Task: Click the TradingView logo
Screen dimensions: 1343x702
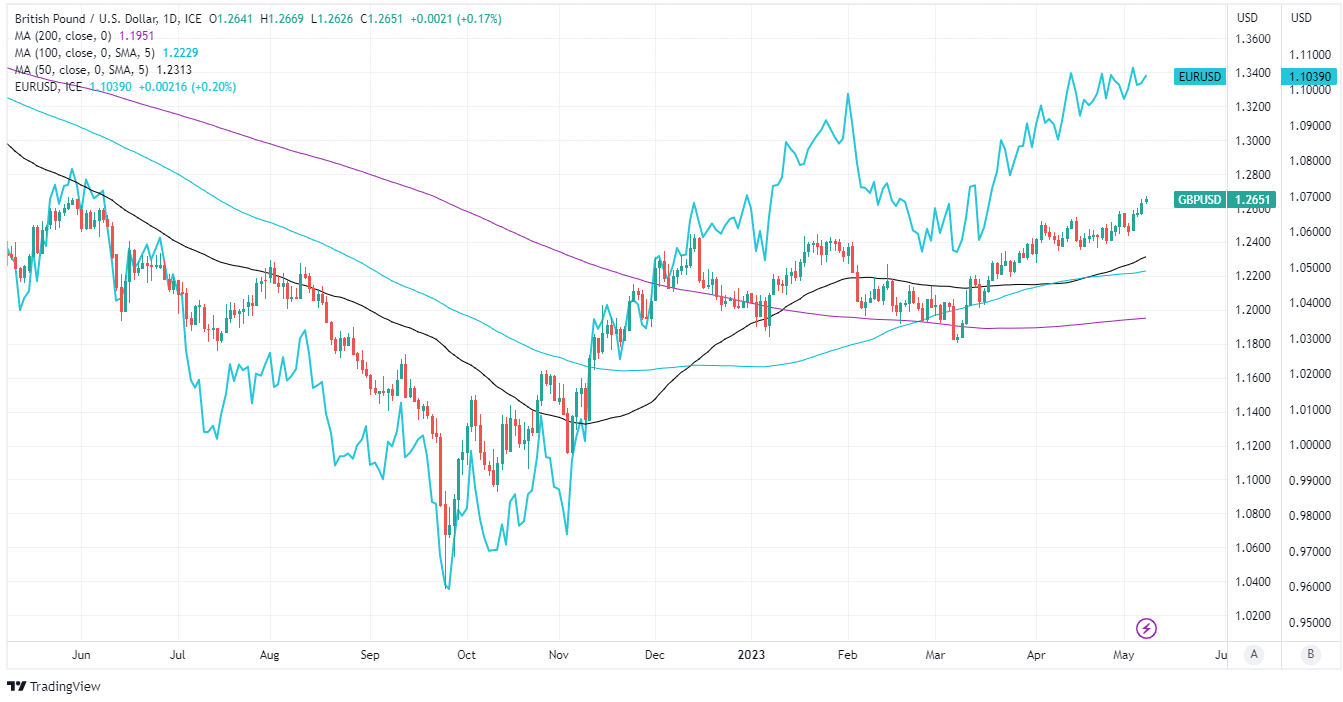Action: click(x=54, y=686)
